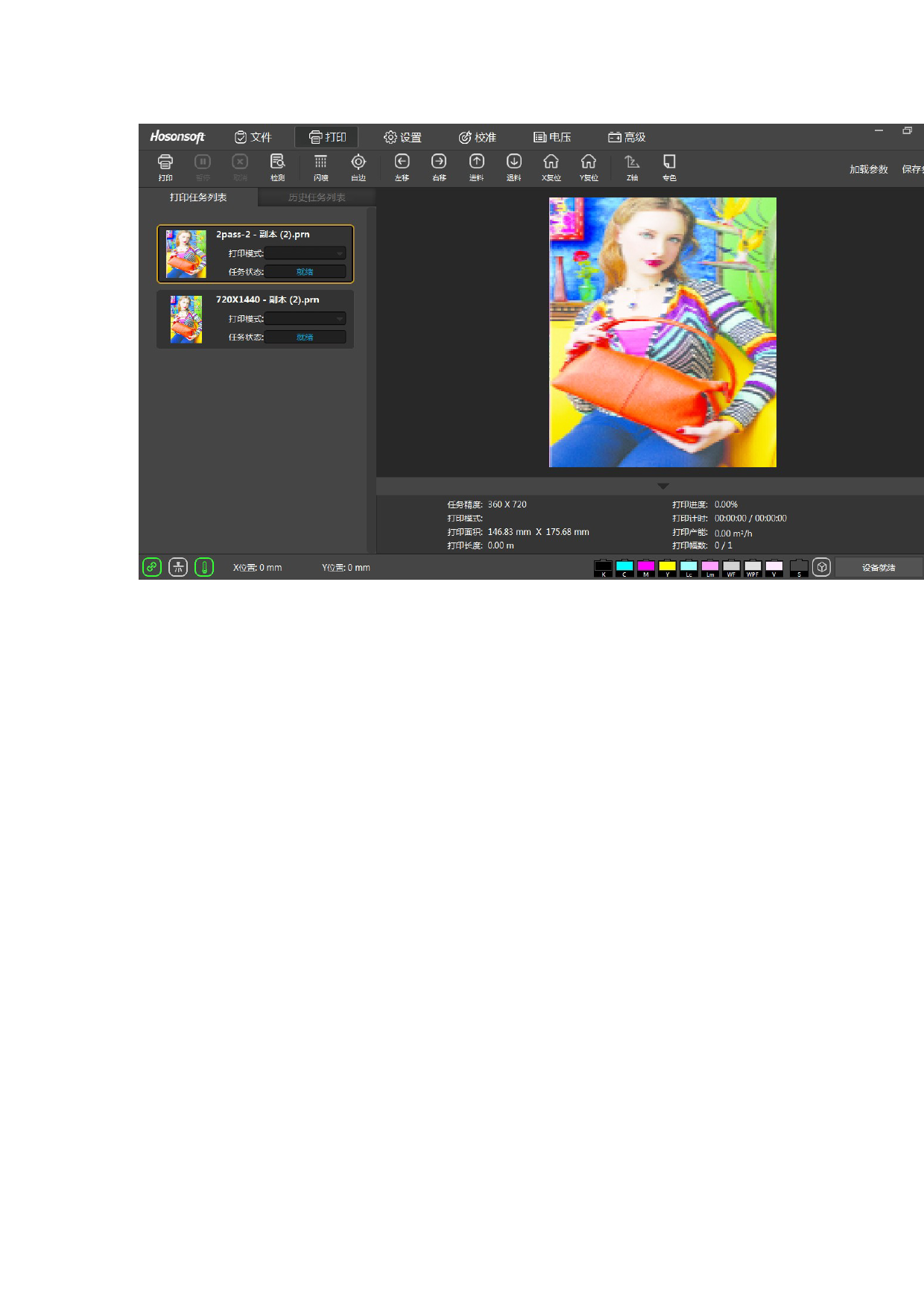
Task: Toggle the network status icon in status bar
Action: click(x=178, y=567)
